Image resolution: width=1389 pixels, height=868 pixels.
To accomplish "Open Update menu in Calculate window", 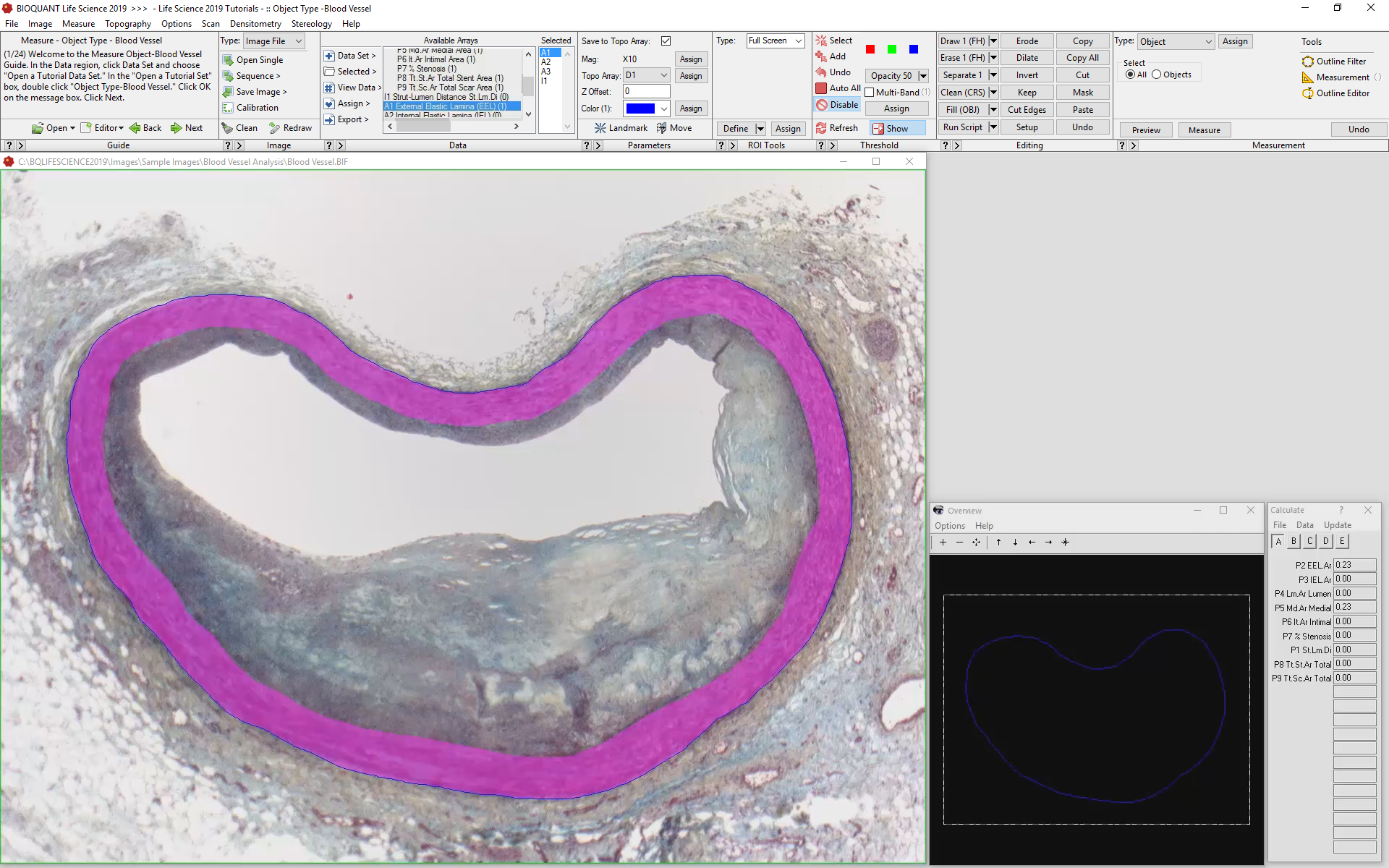I will point(1337,525).
